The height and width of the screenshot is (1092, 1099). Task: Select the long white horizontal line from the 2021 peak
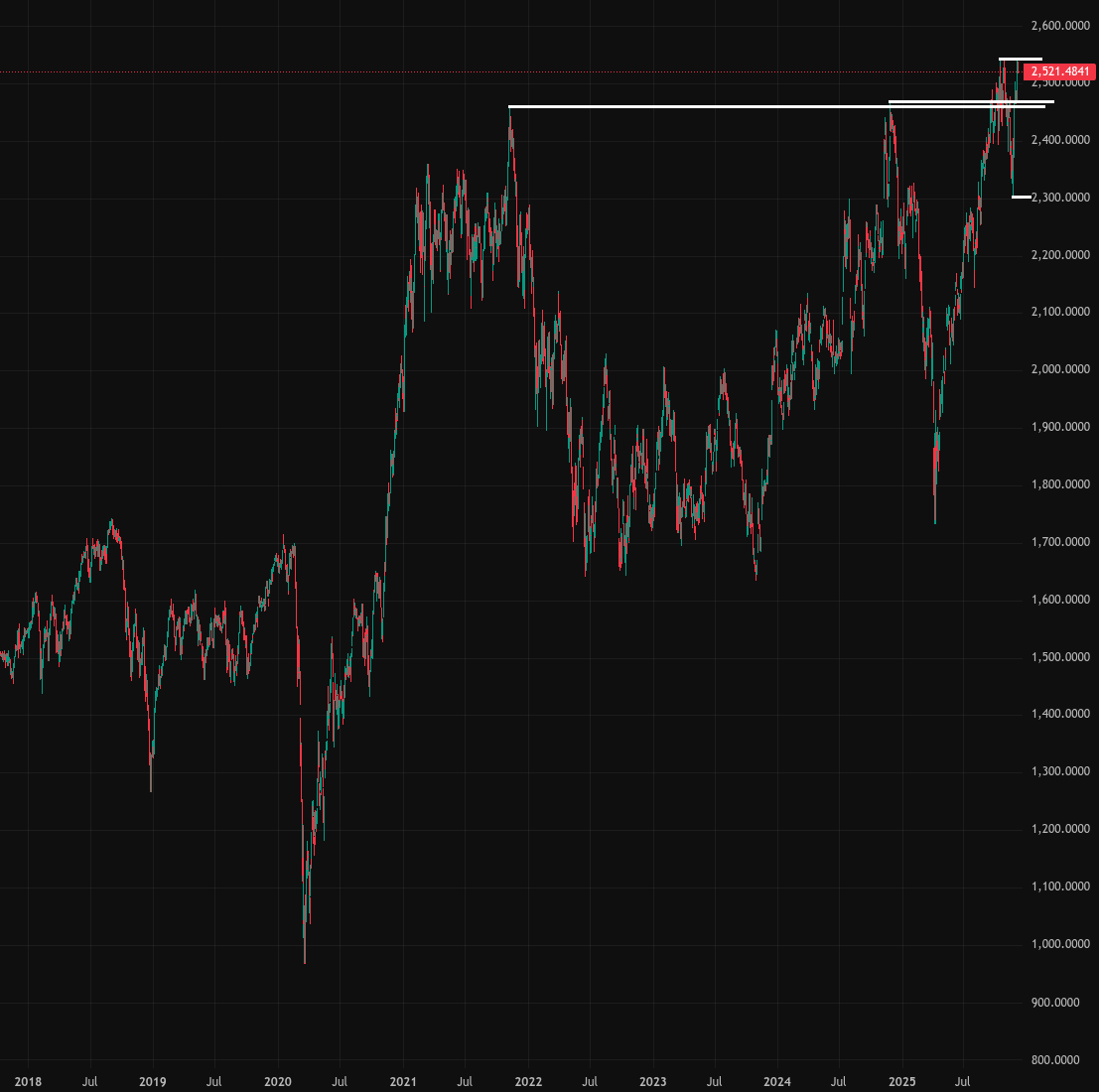[x=776, y=106]
